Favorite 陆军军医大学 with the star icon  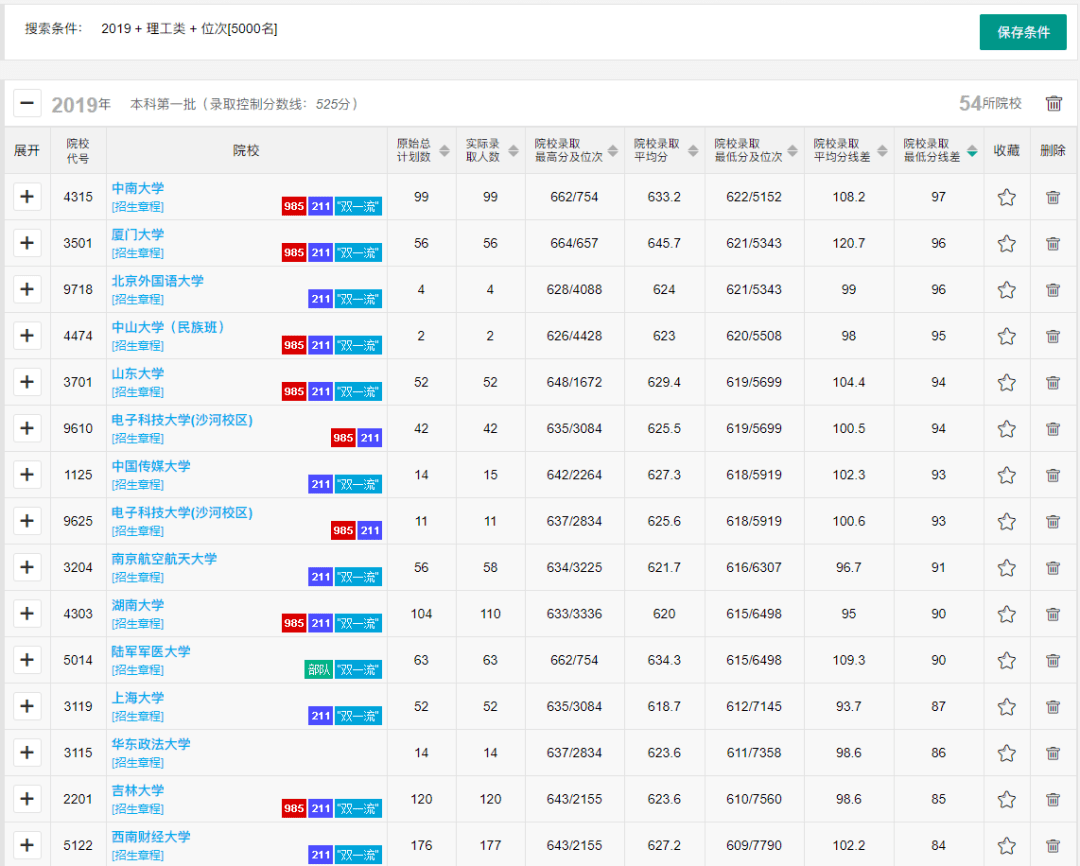[1006, 660]
